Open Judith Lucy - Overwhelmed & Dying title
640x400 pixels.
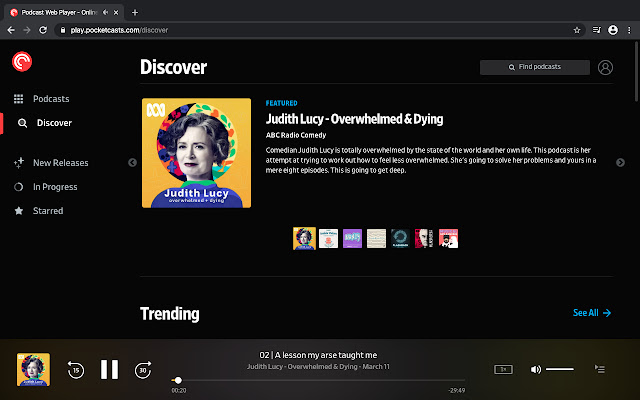[354, 119]
